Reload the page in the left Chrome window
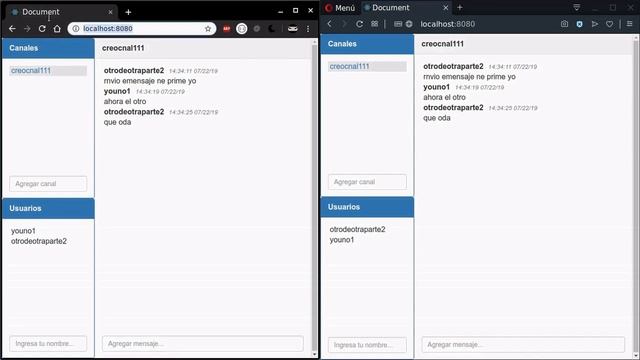This screenshot has height=360, width=640. [42, 29]
